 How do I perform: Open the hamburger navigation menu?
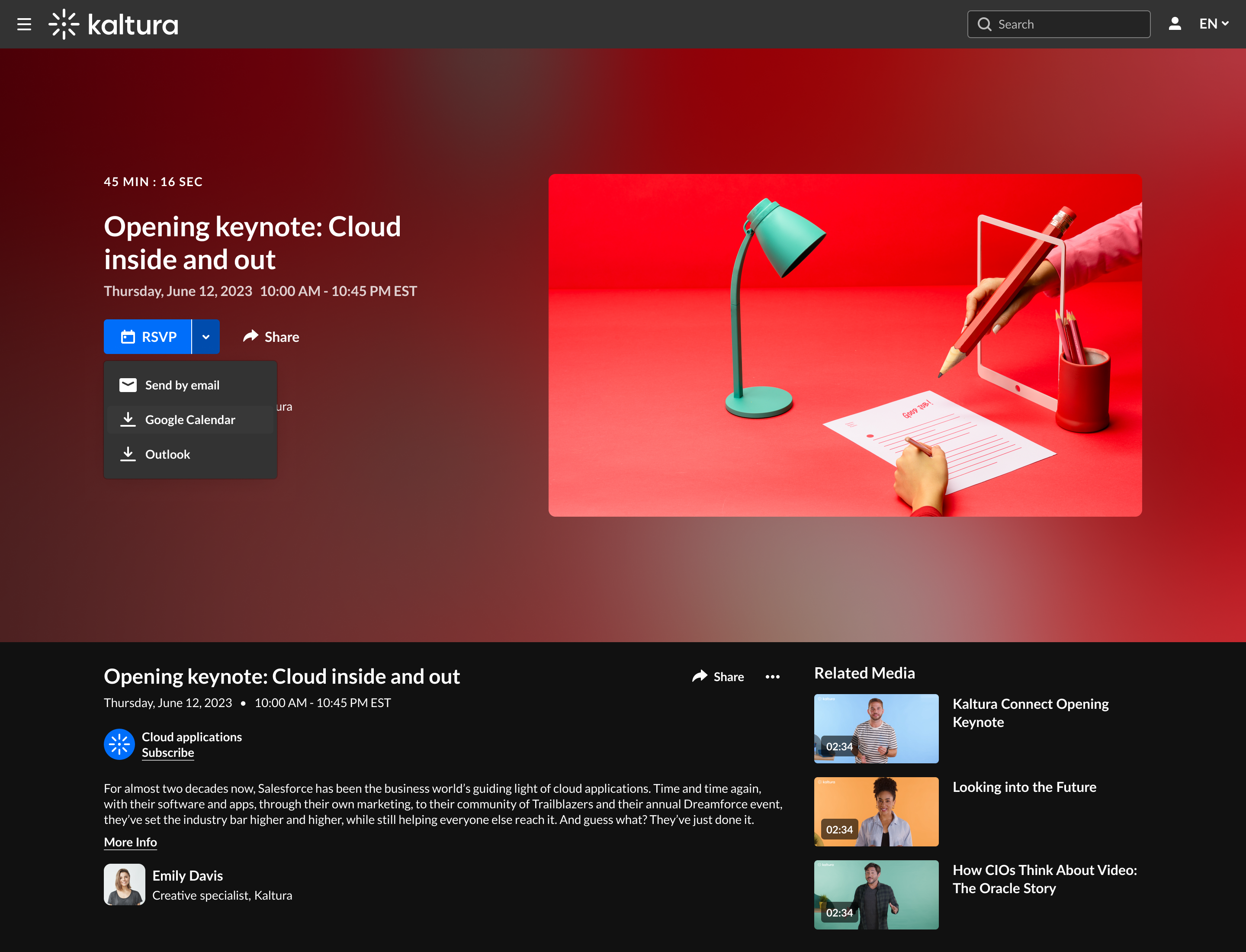(24, 24)
